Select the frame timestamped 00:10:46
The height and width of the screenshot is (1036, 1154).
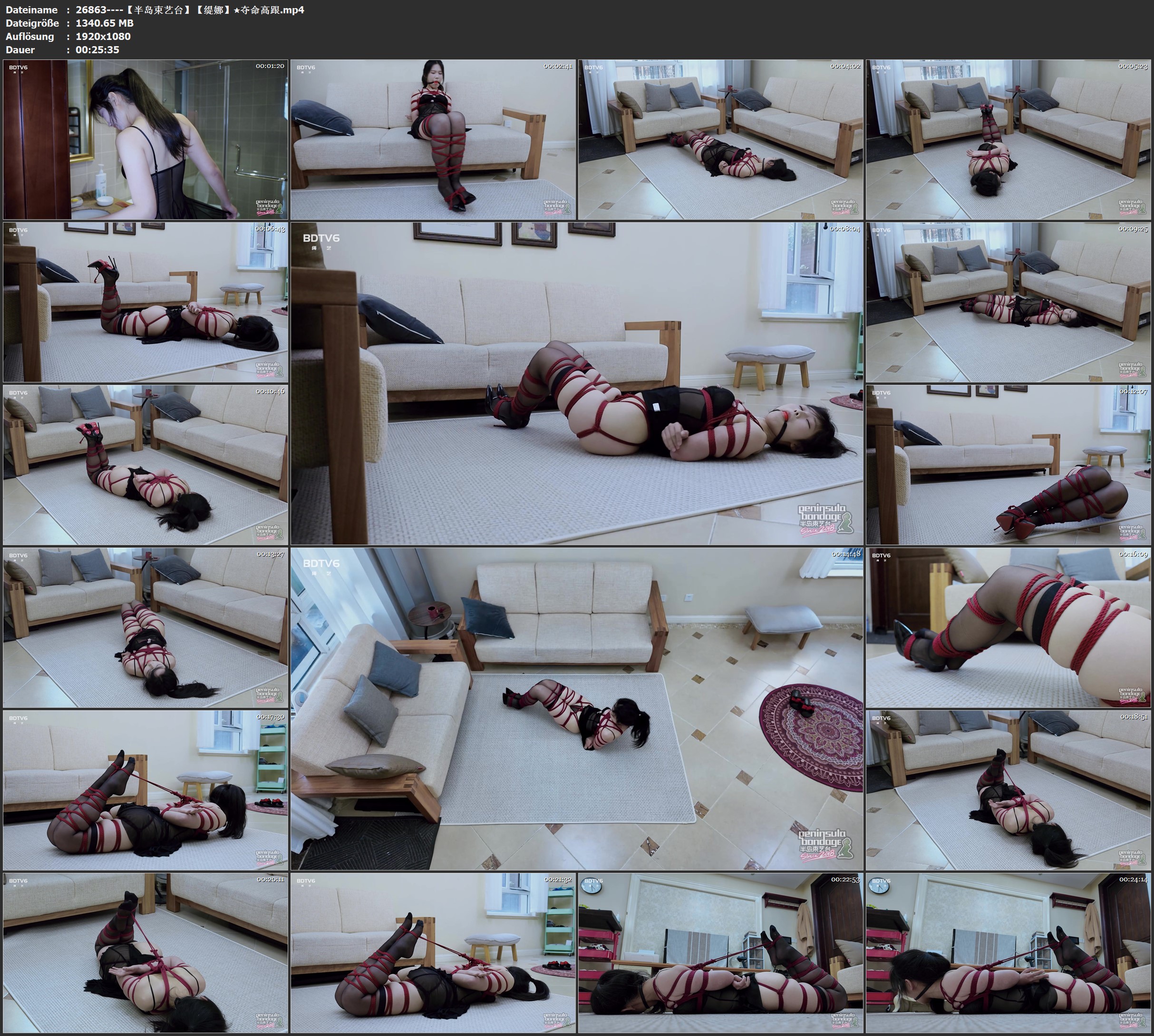click(x=145, y=465)
